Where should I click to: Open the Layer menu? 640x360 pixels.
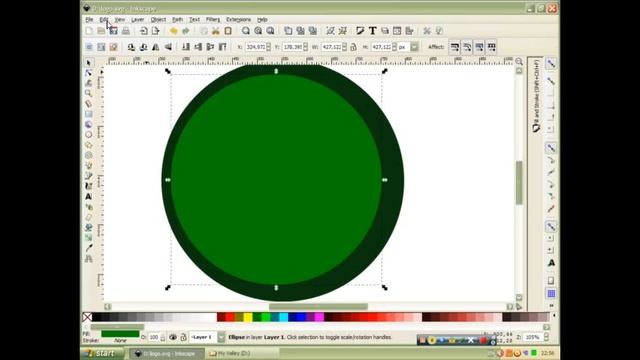(x=138, y=20)
